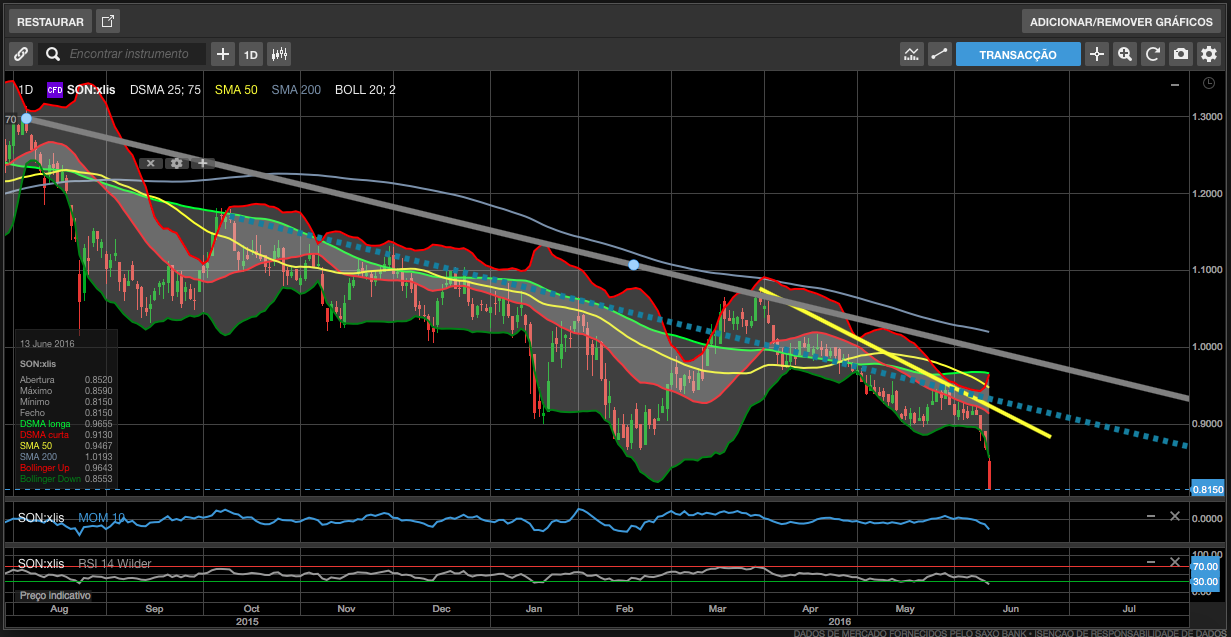The height and width of the screenshot is (637, 1231).
Task: Open the candlestick chart type selector
Action: coord(279,54)
